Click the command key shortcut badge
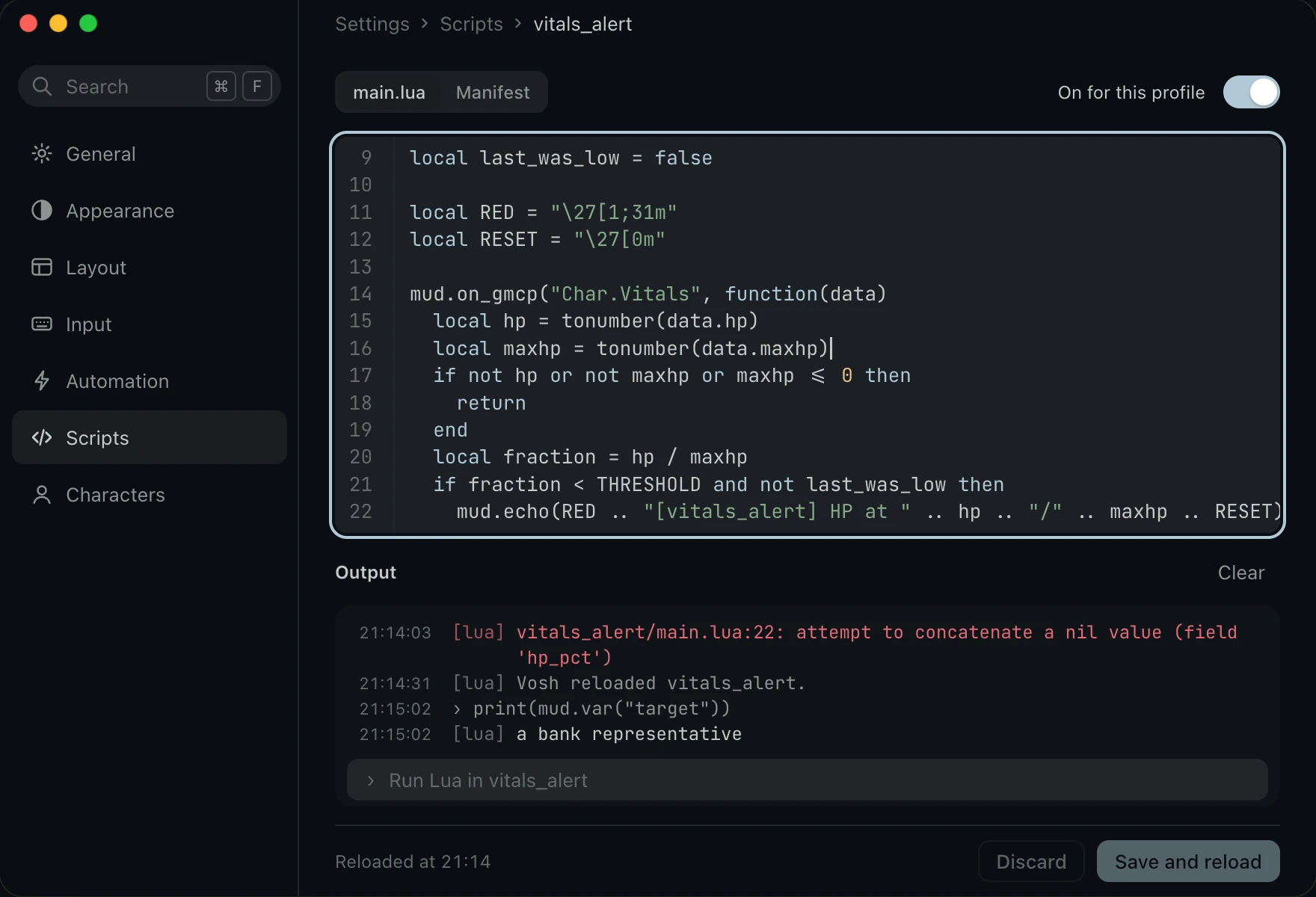The image size is (1316, 897). (221, 87)
